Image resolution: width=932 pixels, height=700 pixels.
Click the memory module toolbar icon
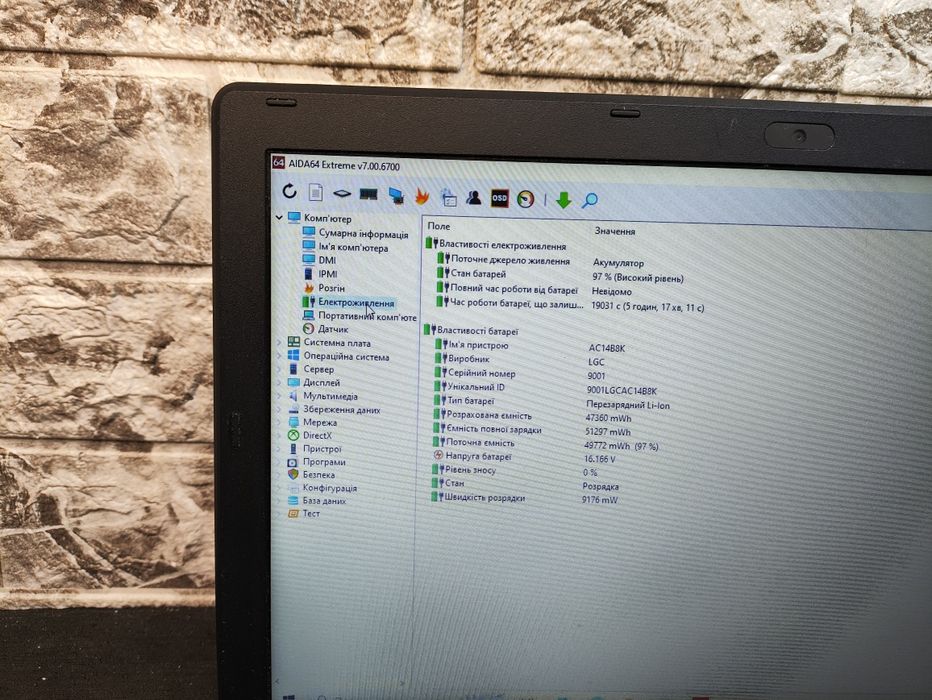369,194
